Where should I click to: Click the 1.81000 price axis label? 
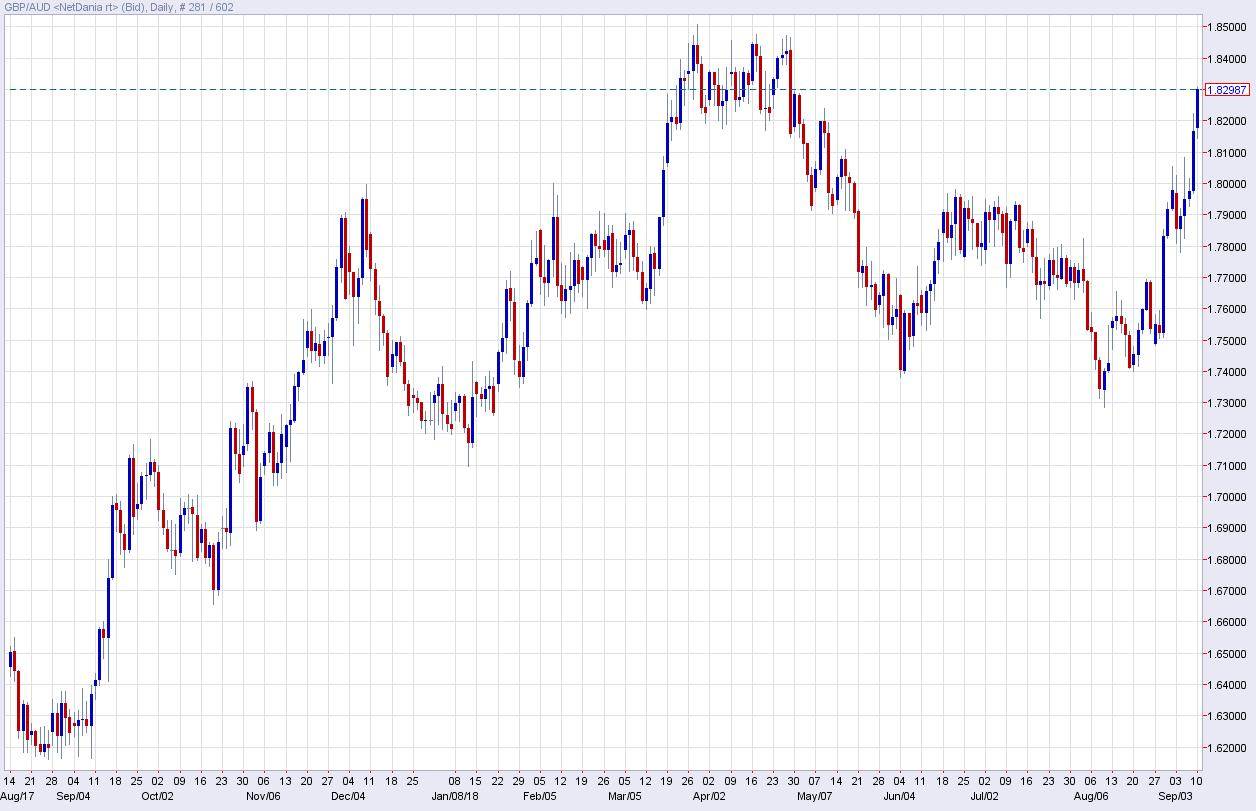tap(1227, 153)
